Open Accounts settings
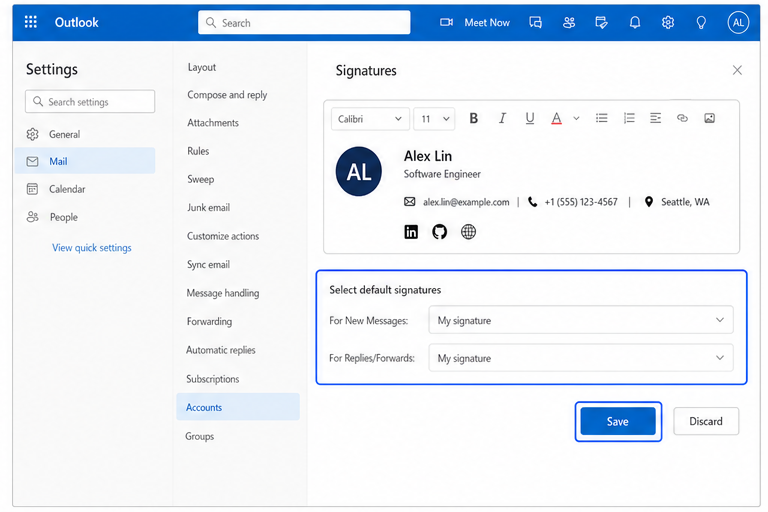Viewport: 768px width, 512px height. [238, 407]
